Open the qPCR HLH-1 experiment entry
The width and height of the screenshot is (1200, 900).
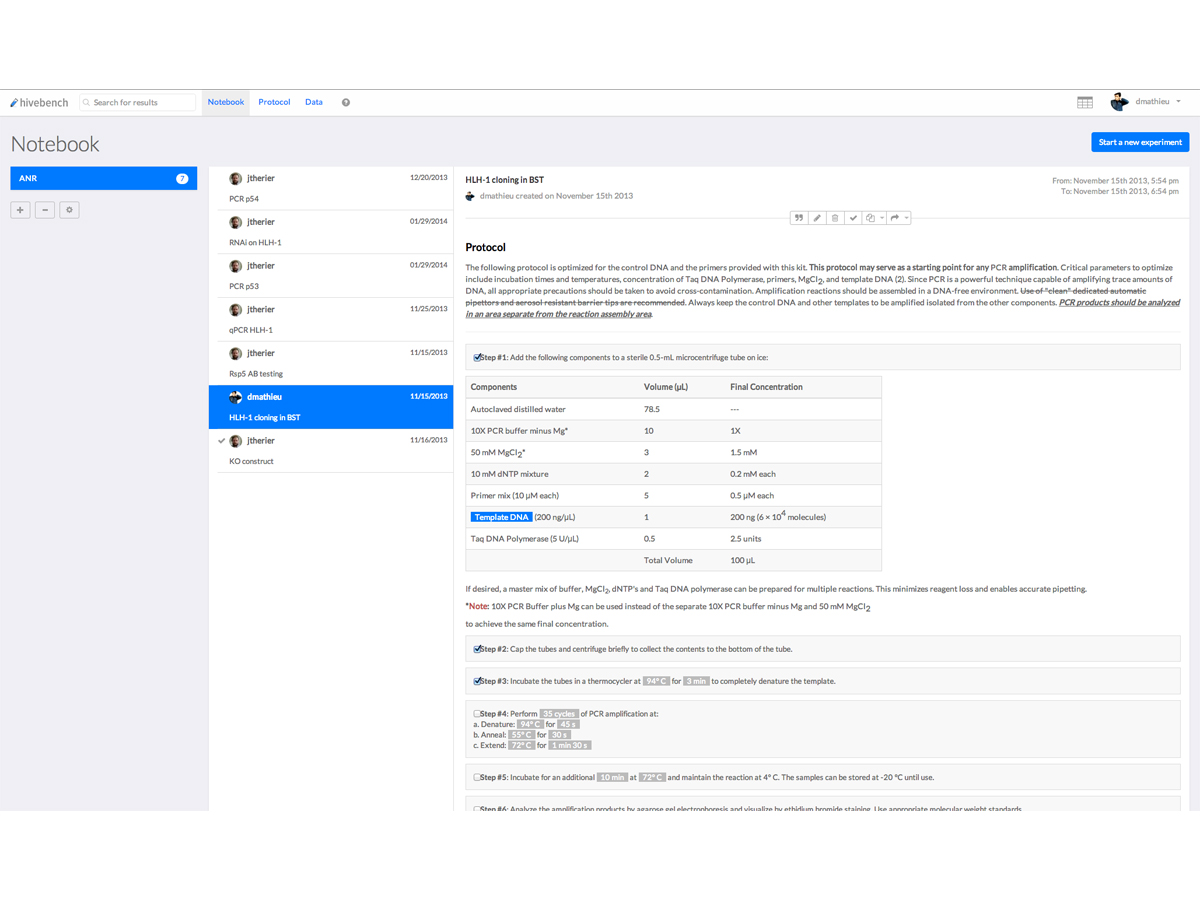tap(331, 319)
